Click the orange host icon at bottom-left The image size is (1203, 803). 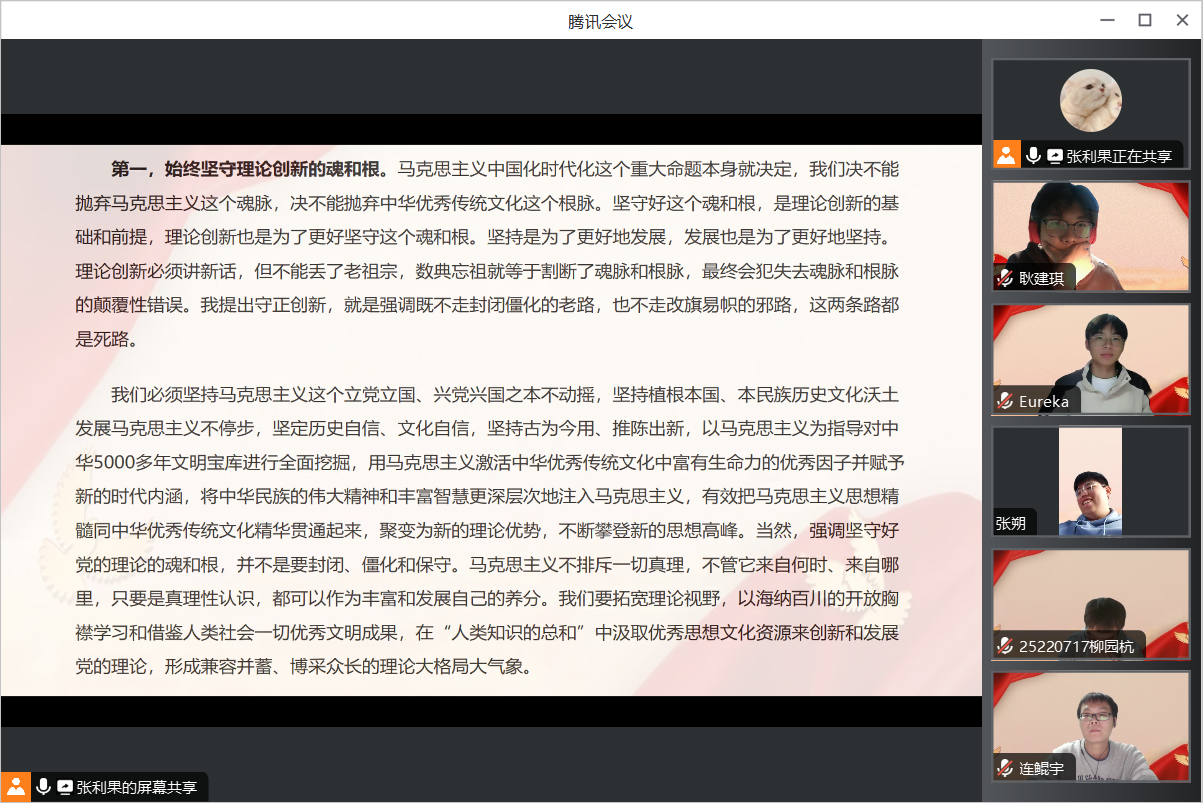(16, 786)
